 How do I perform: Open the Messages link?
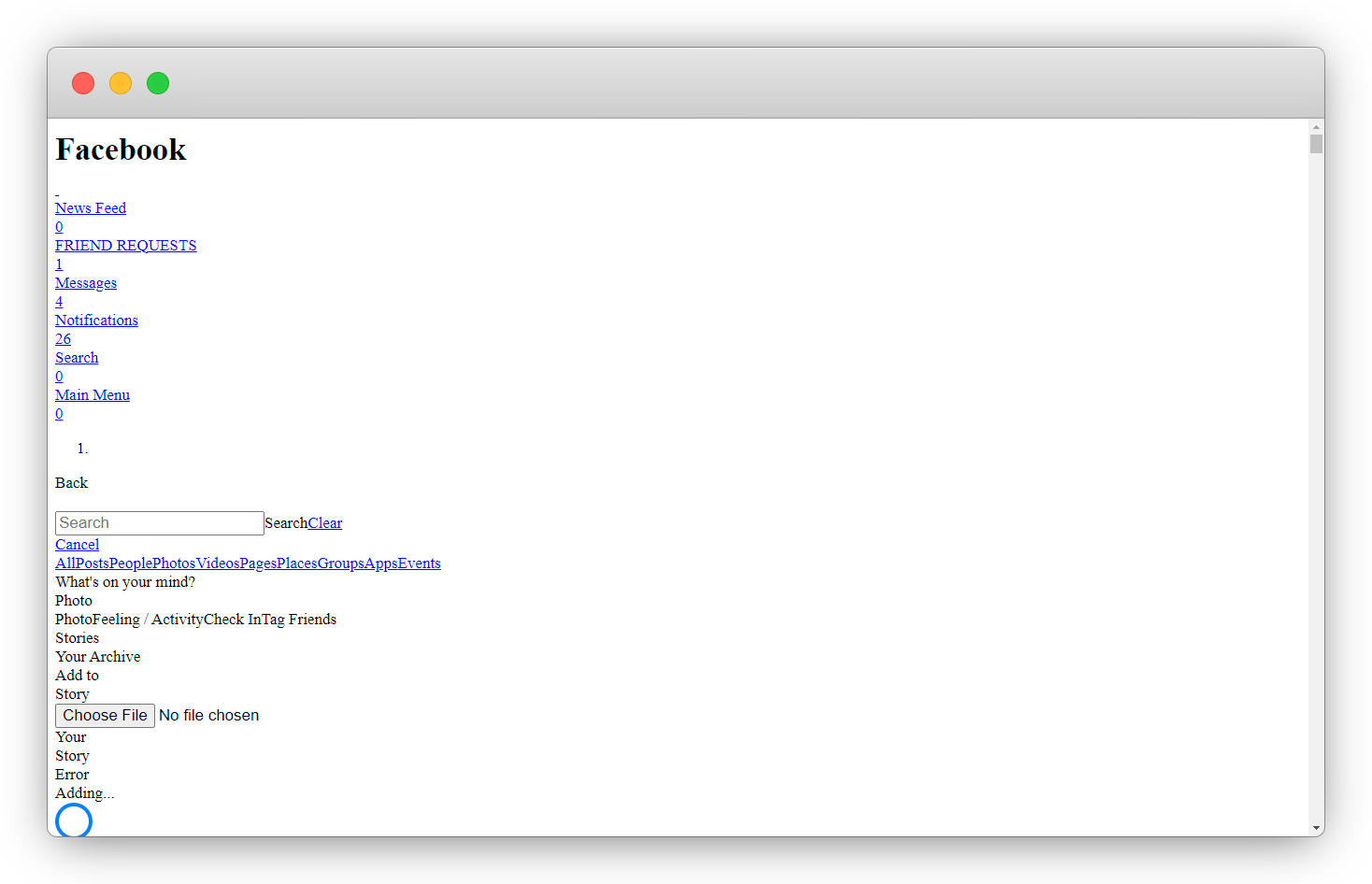(x=86, y=283)
